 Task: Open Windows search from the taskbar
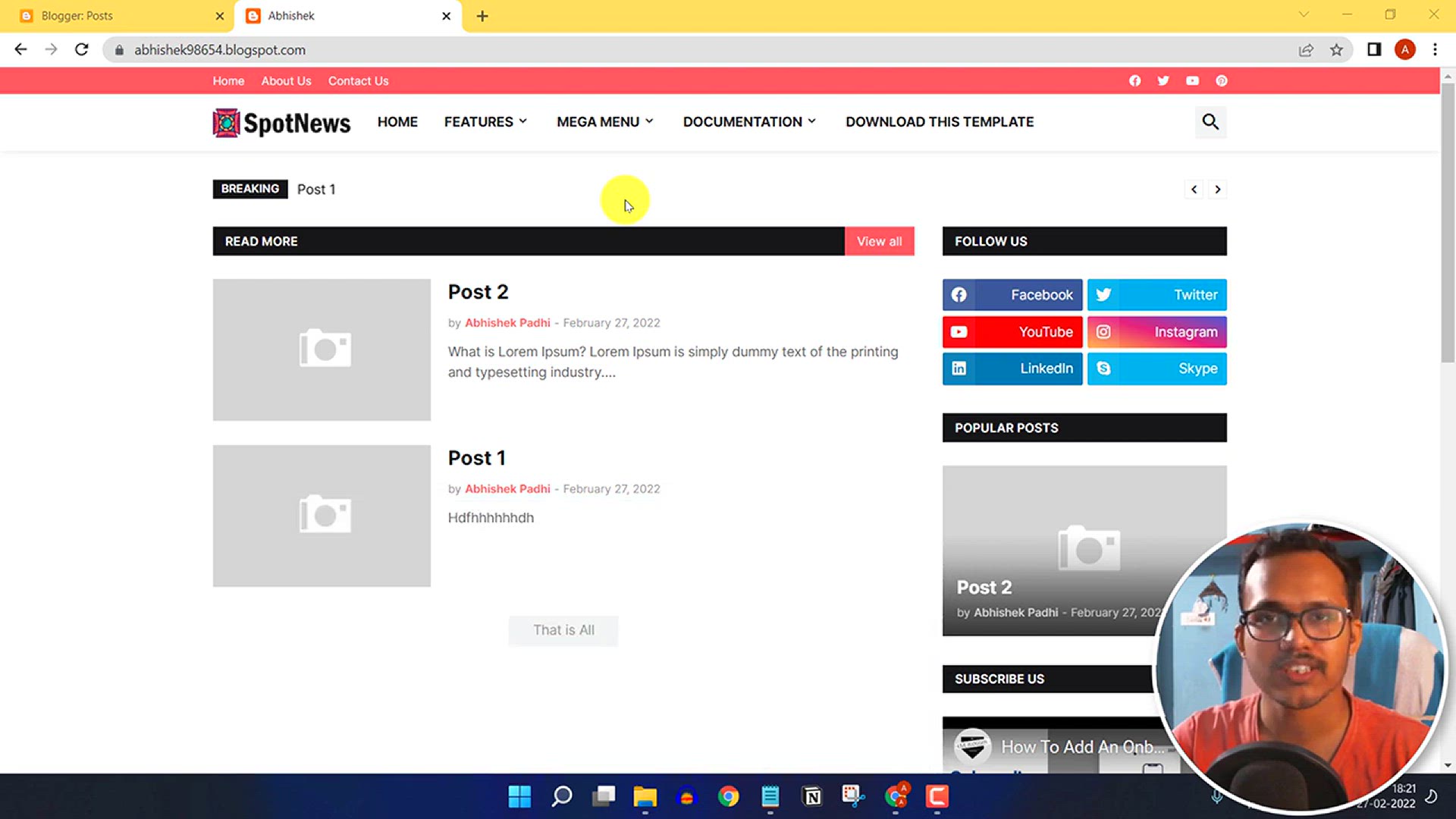pyautogui.click(x=561, y=796)
